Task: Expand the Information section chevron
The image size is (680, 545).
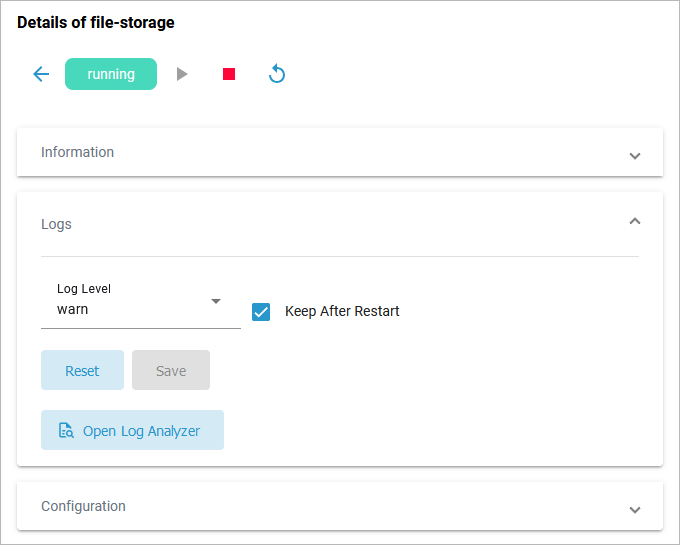Action: pyautogui.click(x=634, y=156)
